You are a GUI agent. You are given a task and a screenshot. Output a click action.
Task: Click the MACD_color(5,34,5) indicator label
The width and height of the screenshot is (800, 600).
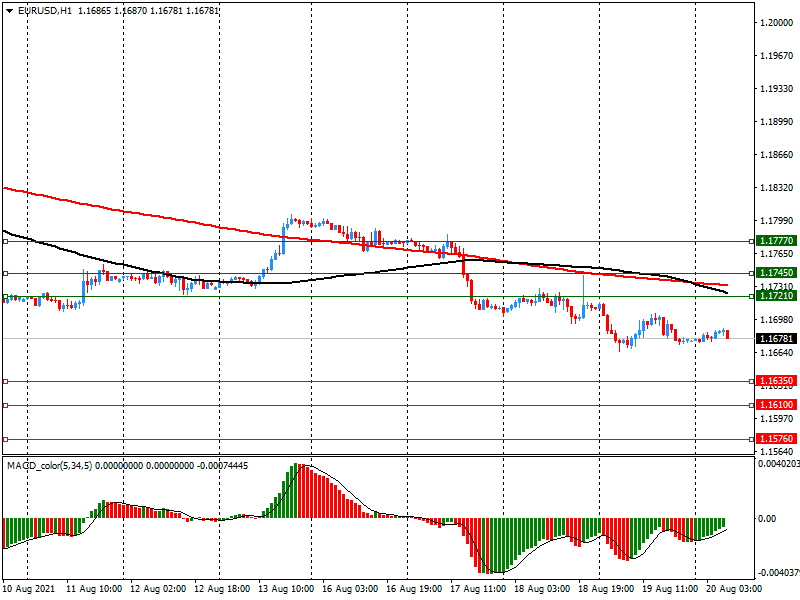[x=49, y=466]
